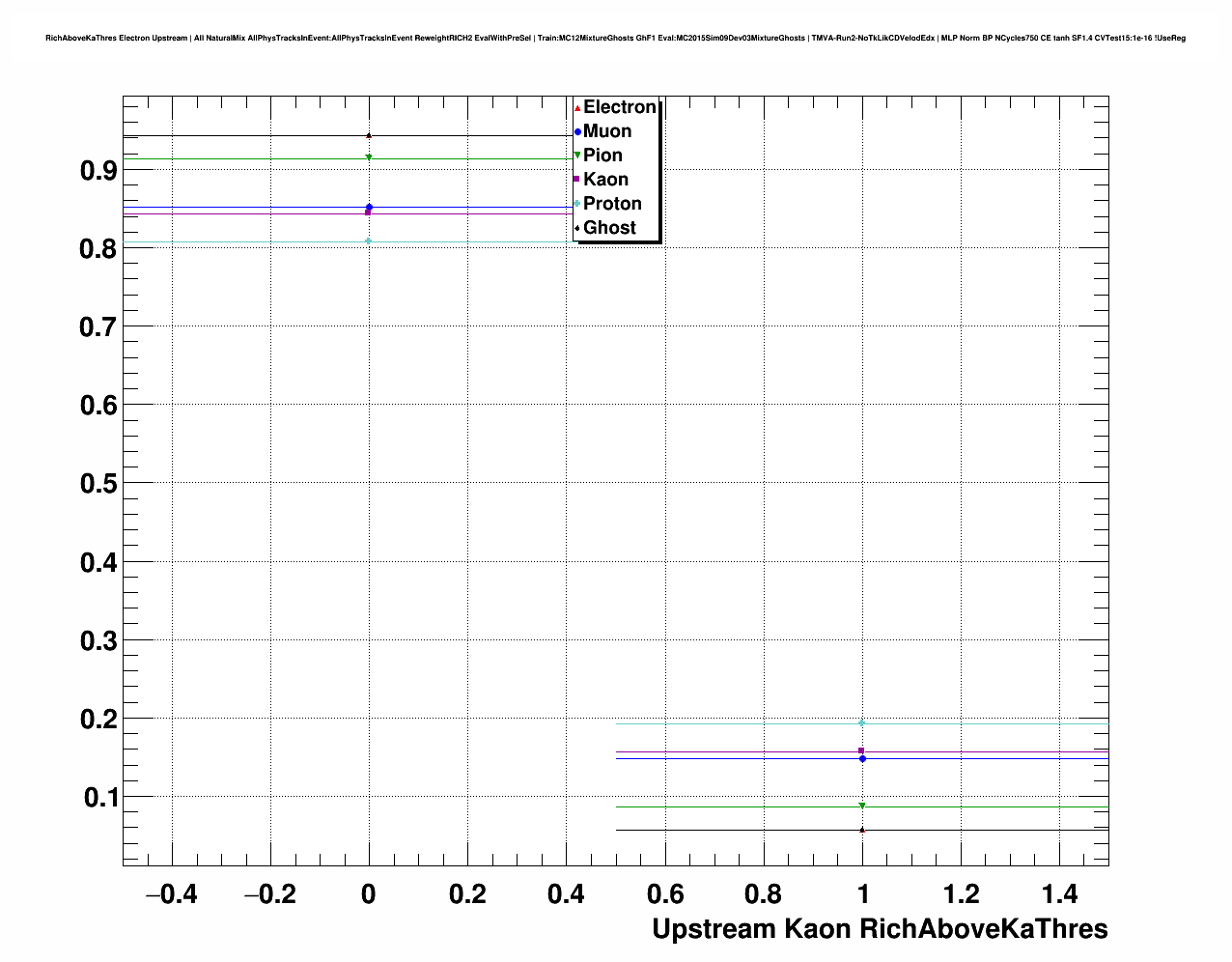Click the Proton legend label text
The width and height of the screenshot is (1232, 962).
pos(612,204)
